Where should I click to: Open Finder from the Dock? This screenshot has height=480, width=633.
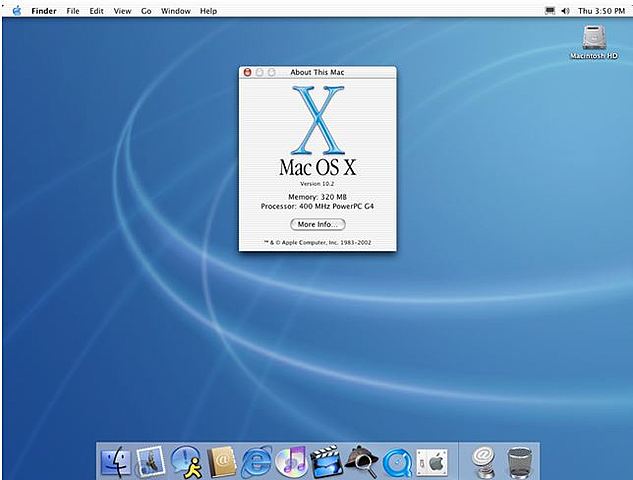(x=116, y=462)
